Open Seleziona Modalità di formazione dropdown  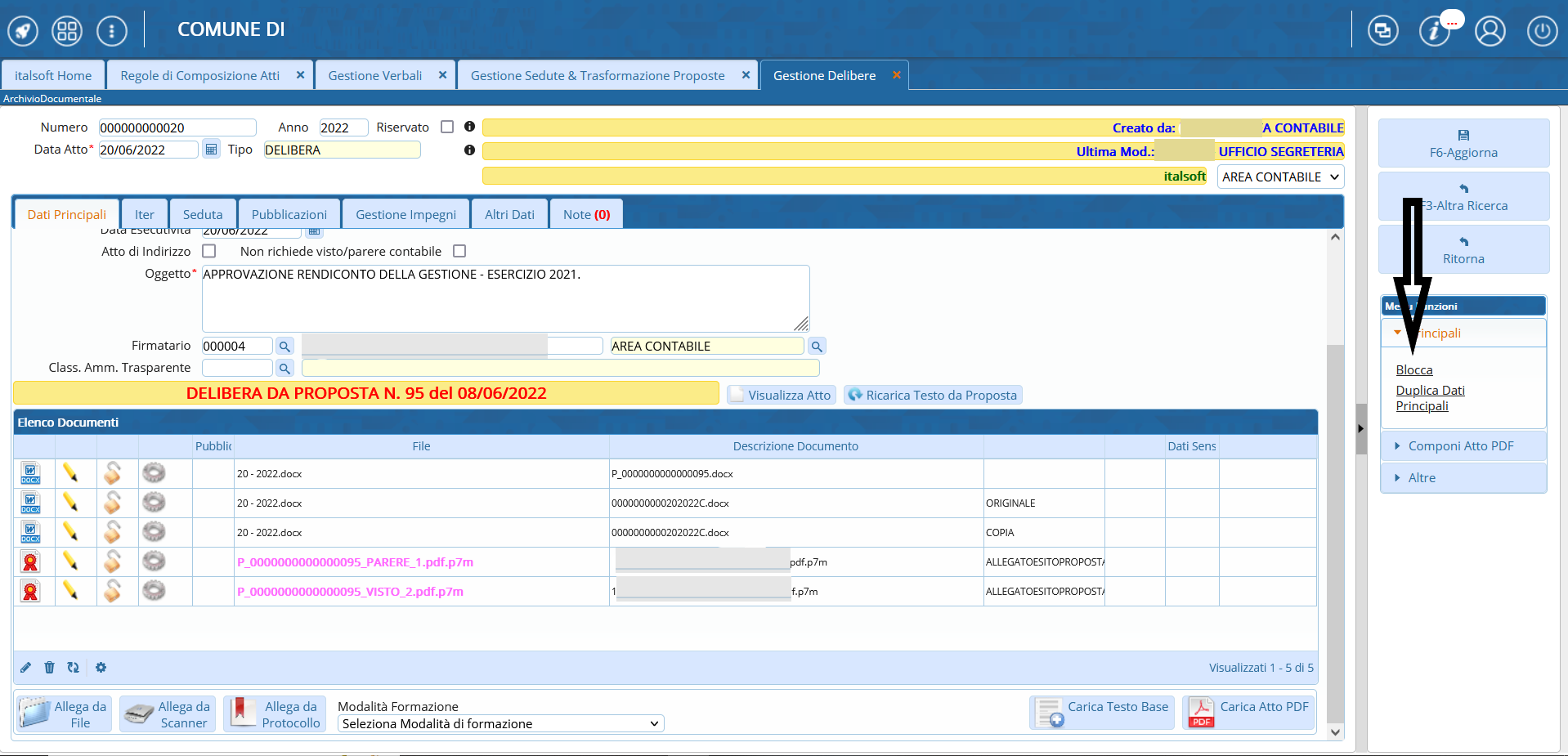pos(500,724)
